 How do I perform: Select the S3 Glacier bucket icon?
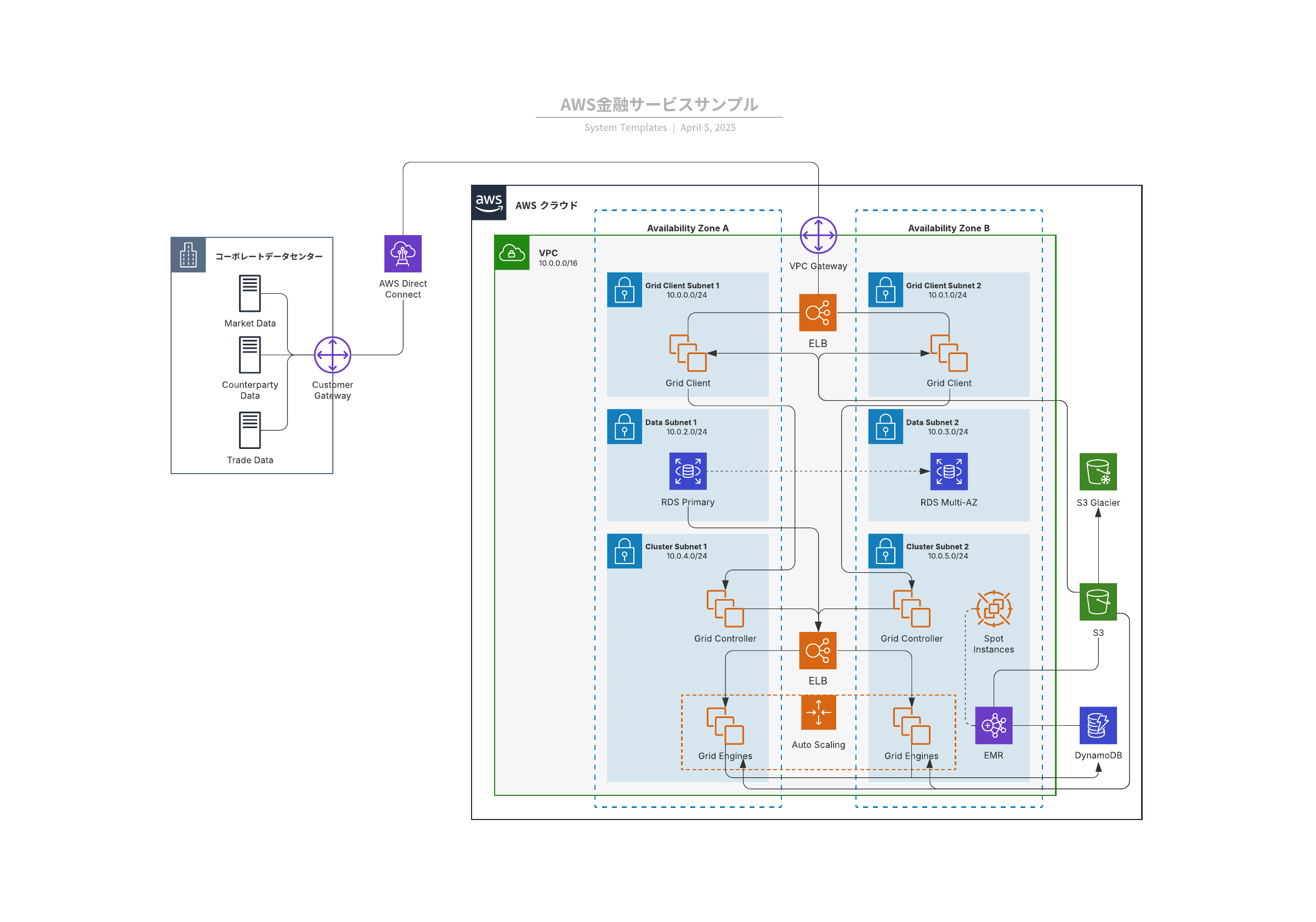1098,471
